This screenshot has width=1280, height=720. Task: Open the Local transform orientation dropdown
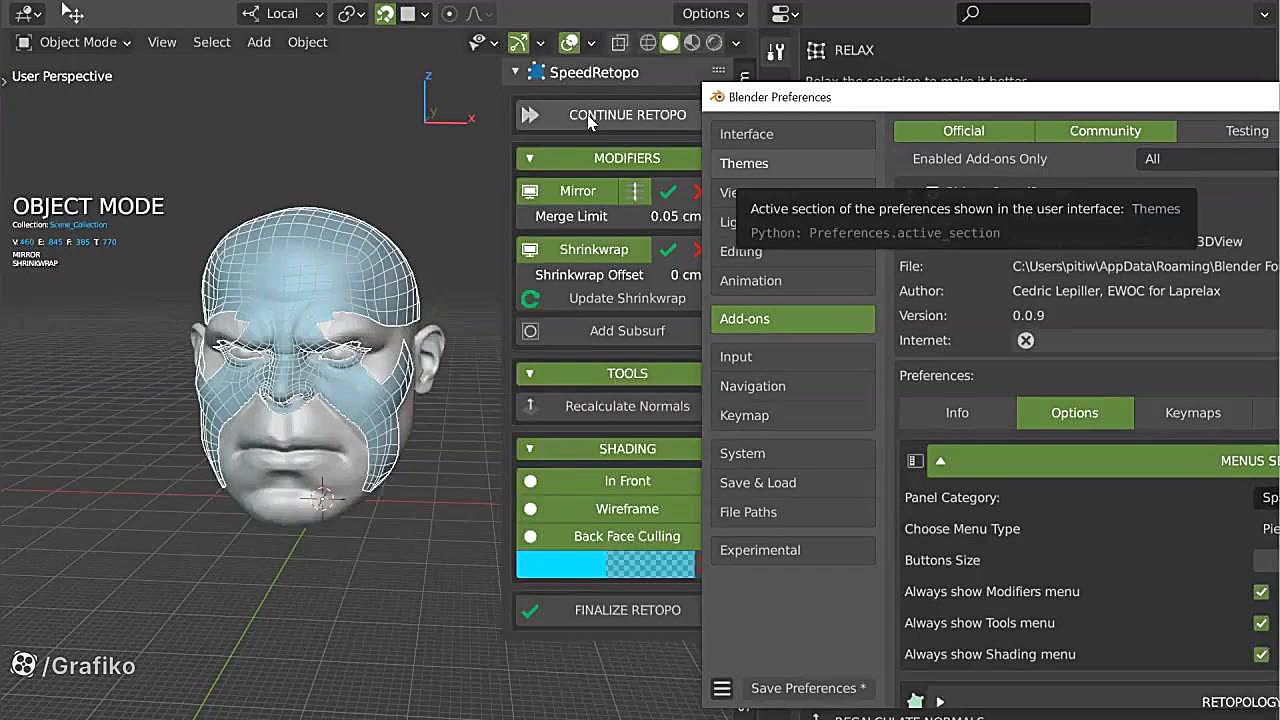pos(283,13)
